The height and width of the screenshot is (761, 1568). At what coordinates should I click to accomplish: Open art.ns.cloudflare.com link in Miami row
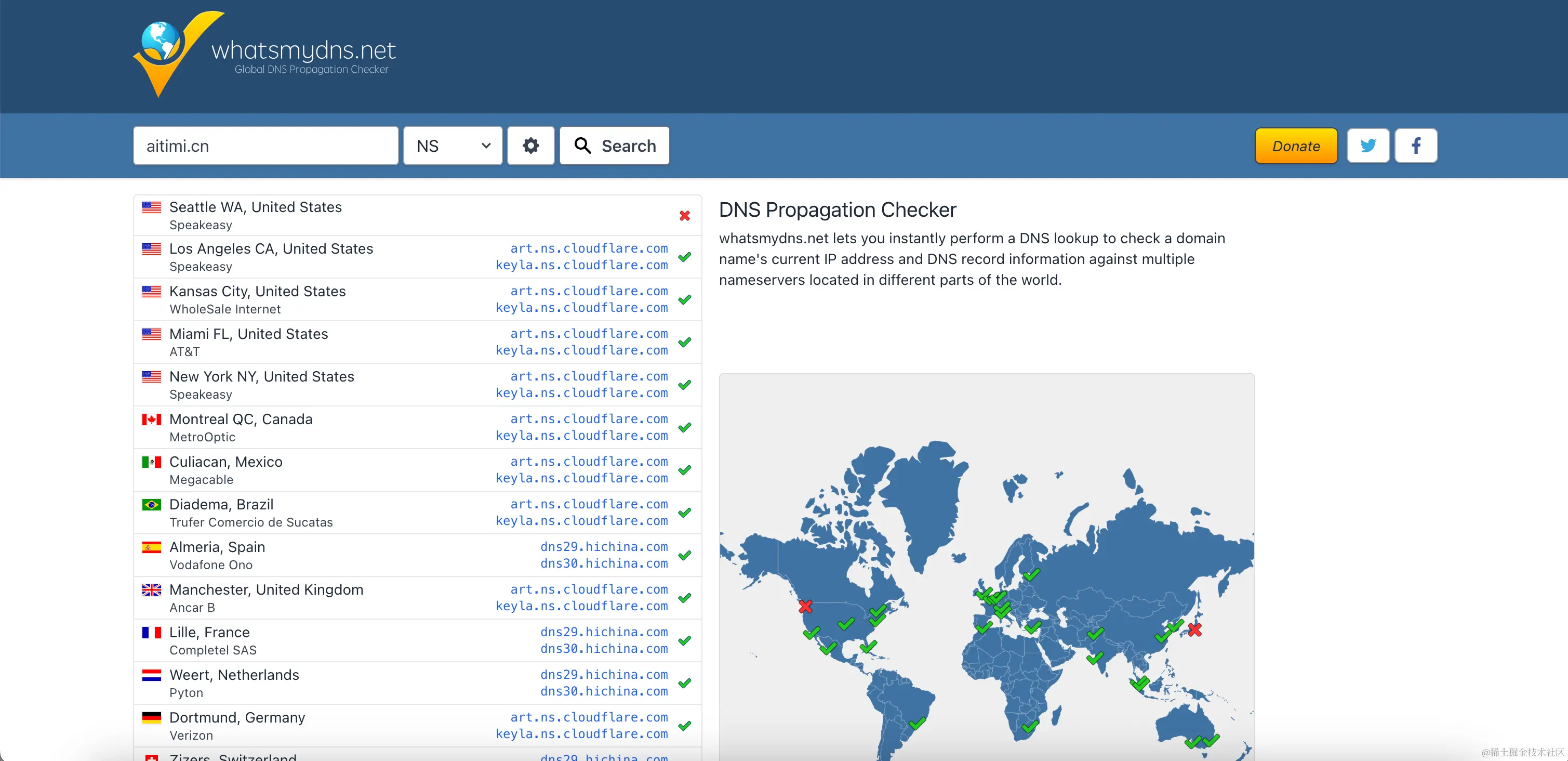tap(588, 334)
